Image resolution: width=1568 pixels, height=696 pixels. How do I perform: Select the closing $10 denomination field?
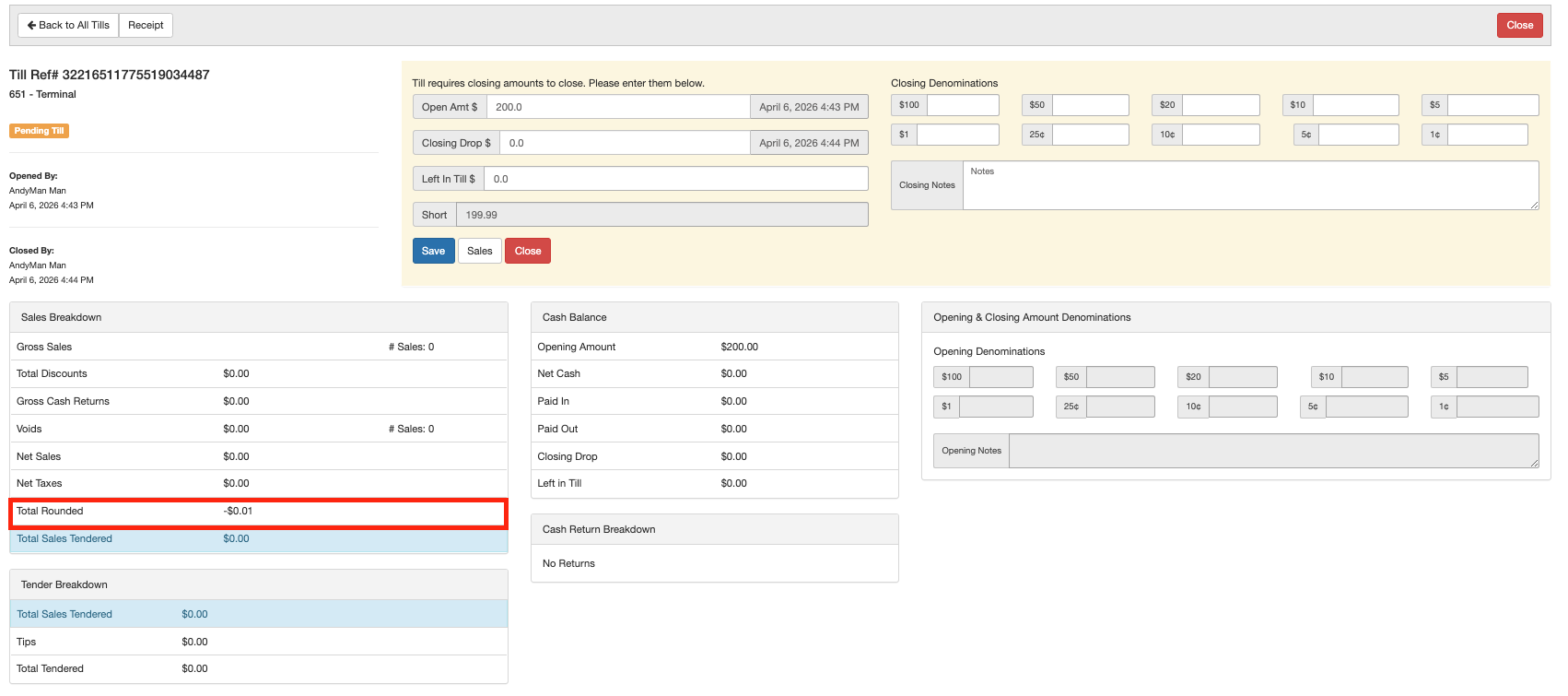coord(1355,105)
